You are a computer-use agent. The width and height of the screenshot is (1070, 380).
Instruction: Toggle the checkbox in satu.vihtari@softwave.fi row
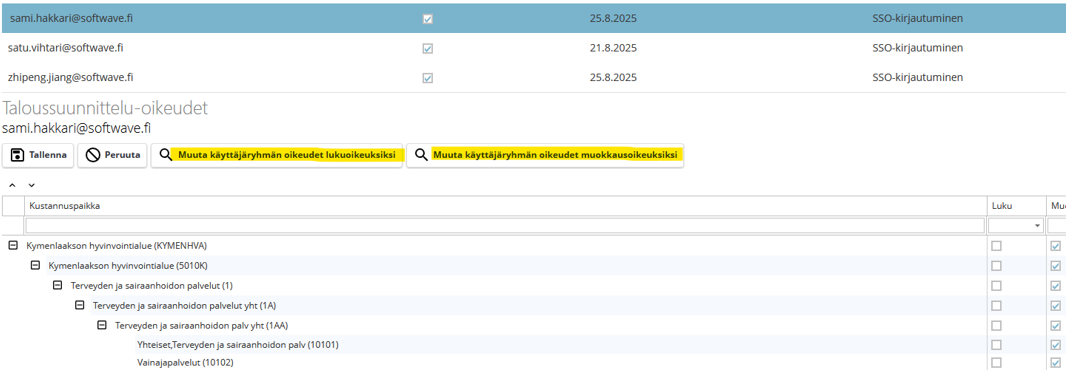(x=428, y=48)
